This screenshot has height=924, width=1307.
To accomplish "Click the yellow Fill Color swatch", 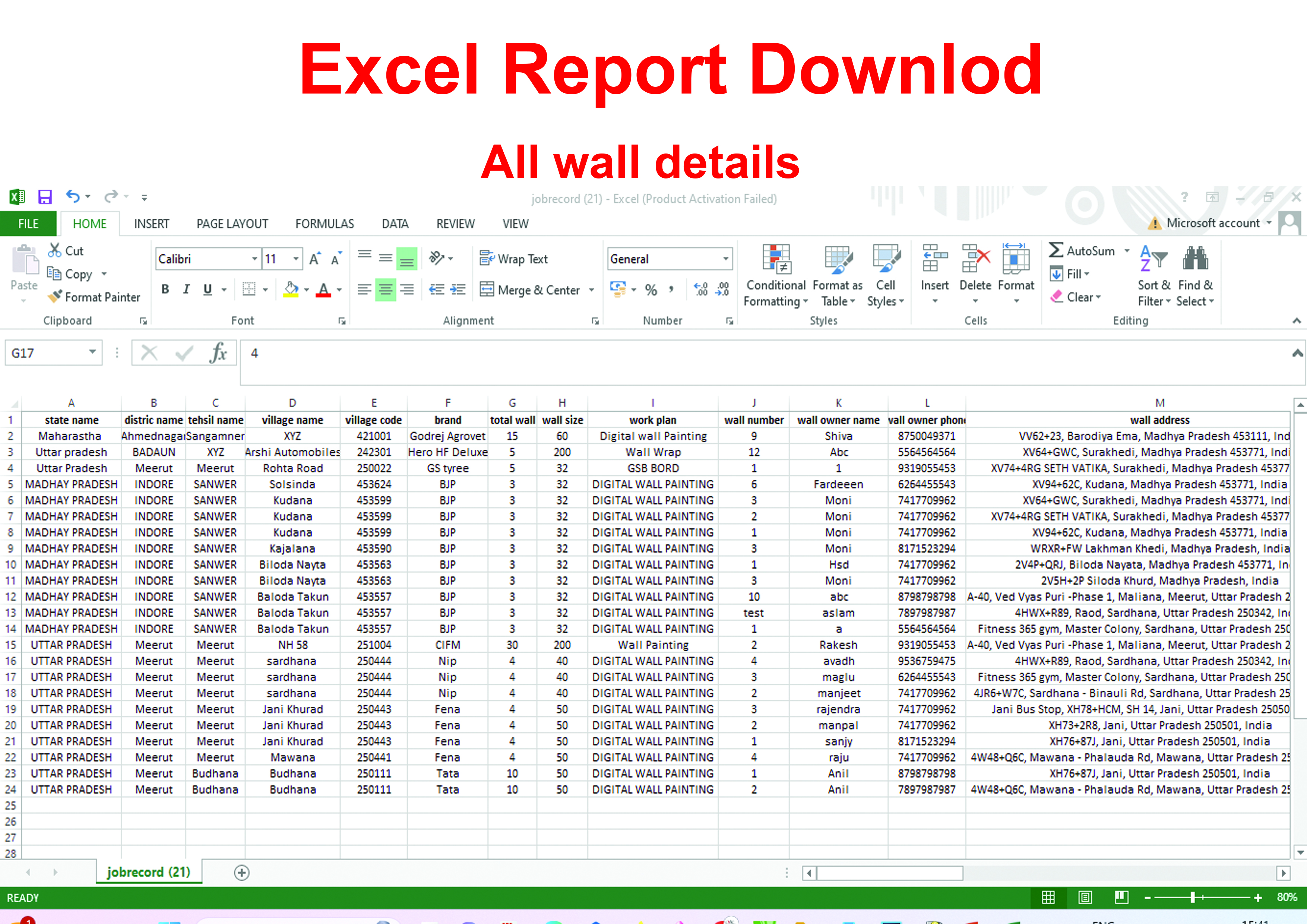I will tap(291, 289).
